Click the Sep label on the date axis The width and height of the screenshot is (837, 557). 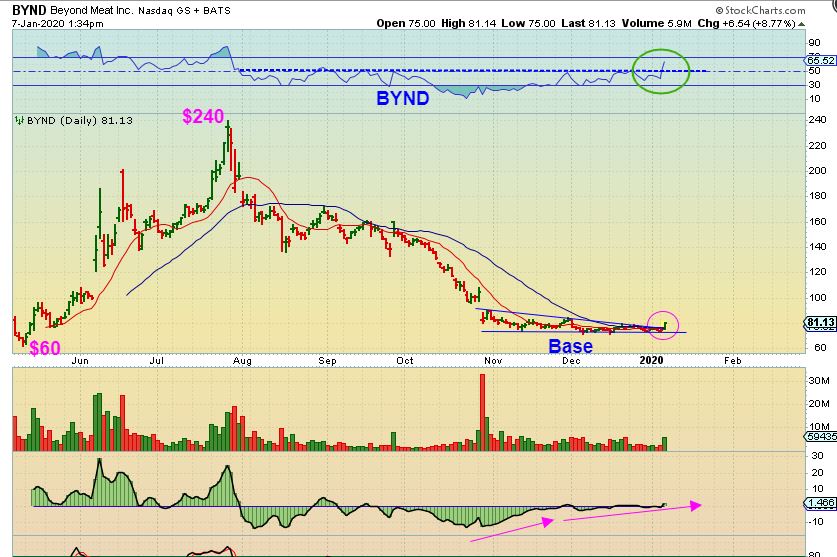(x=327, y=360)
